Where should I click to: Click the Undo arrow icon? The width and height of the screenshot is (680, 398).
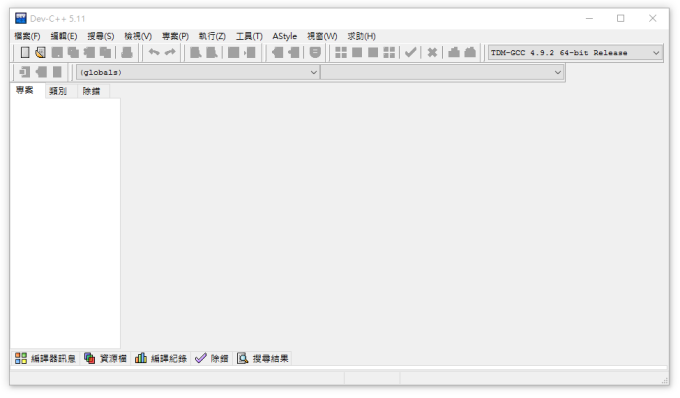[154, 52]
